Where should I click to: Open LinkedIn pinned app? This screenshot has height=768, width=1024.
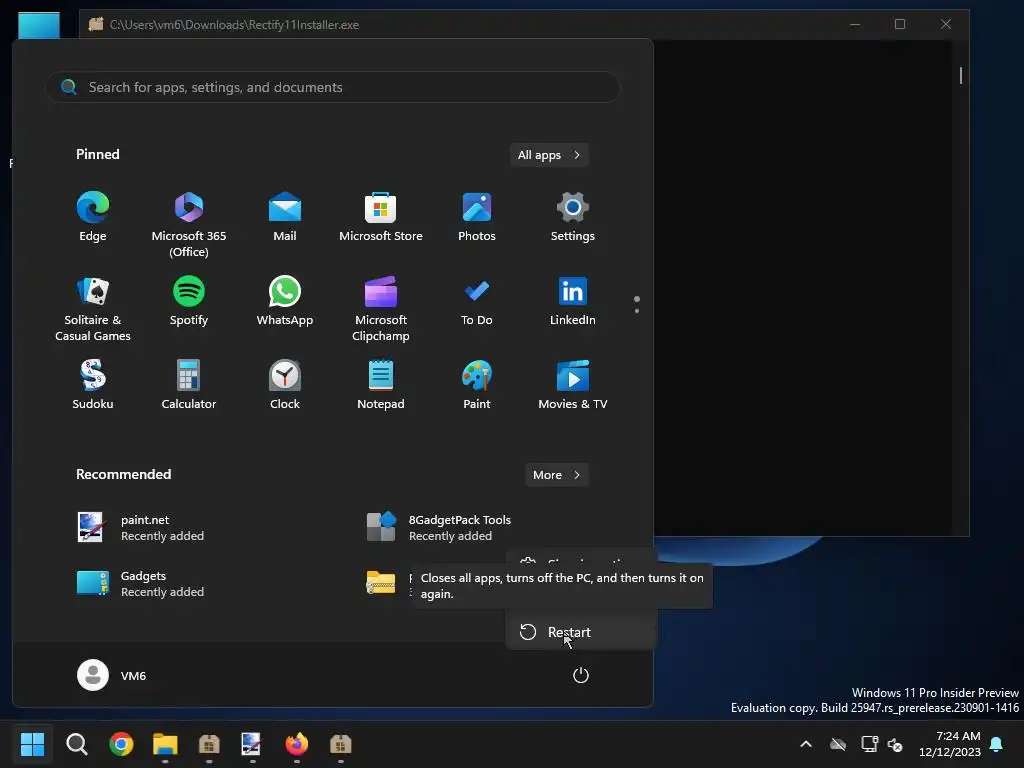573,300
